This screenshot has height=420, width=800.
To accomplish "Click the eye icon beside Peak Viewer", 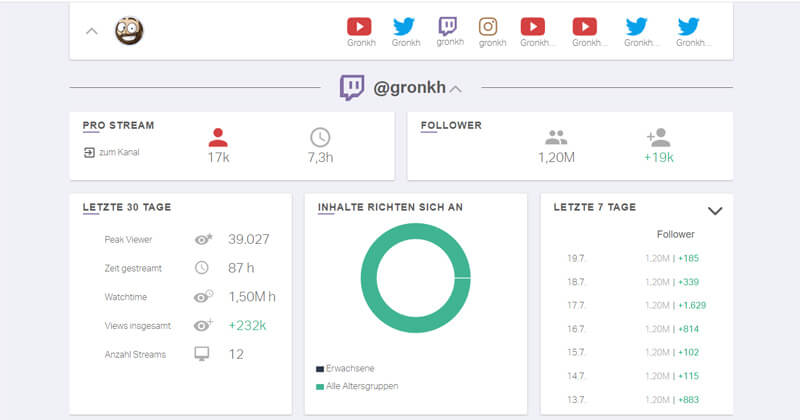I will (x=203, y=240).
